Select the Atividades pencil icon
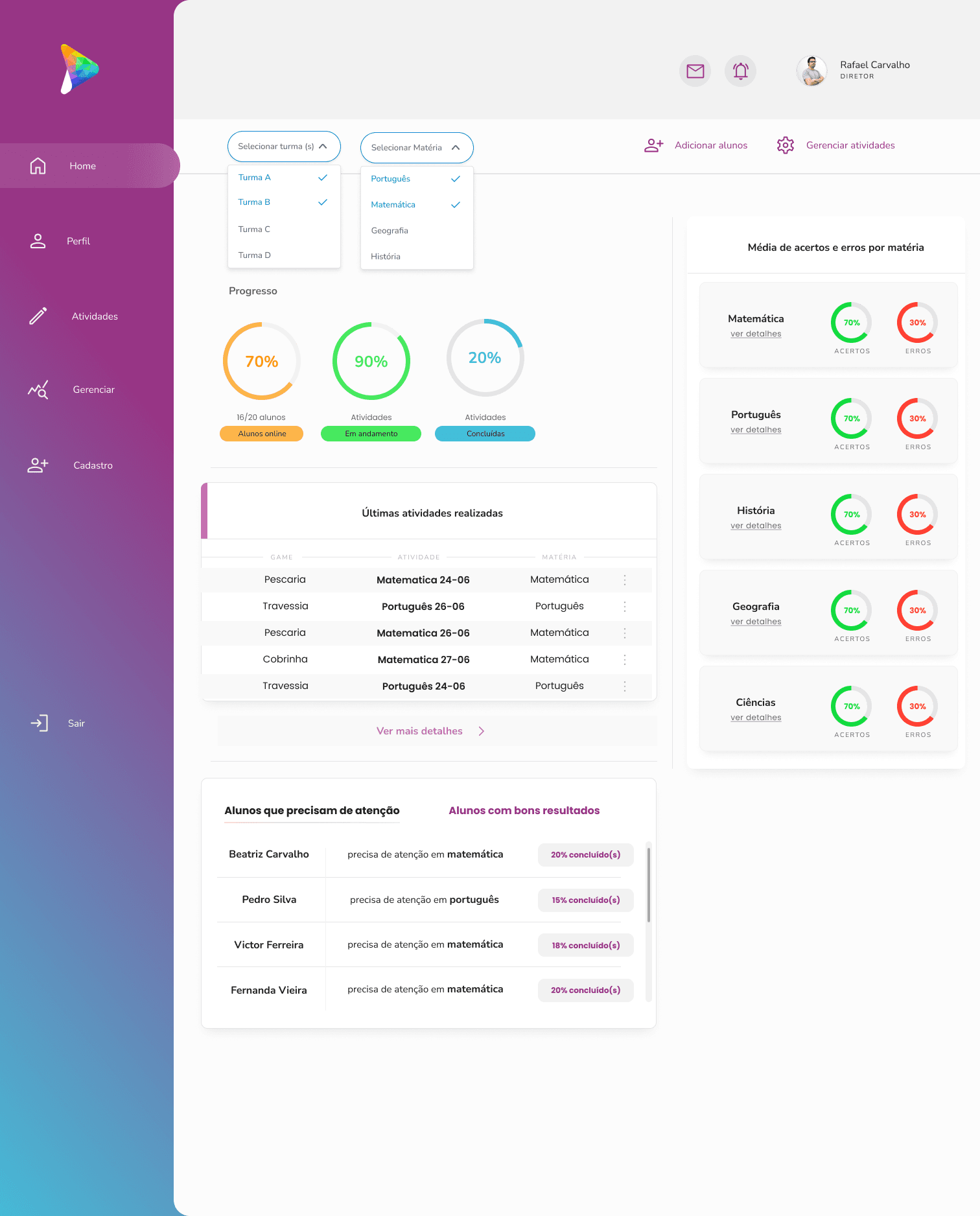Screen dimensions: 980x1216 click(38, 316)
